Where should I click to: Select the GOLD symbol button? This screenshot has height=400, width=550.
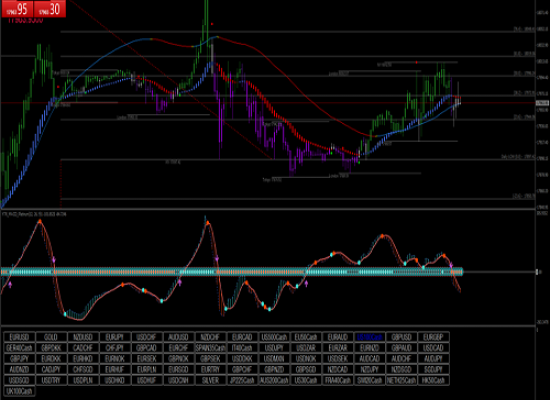51,337
